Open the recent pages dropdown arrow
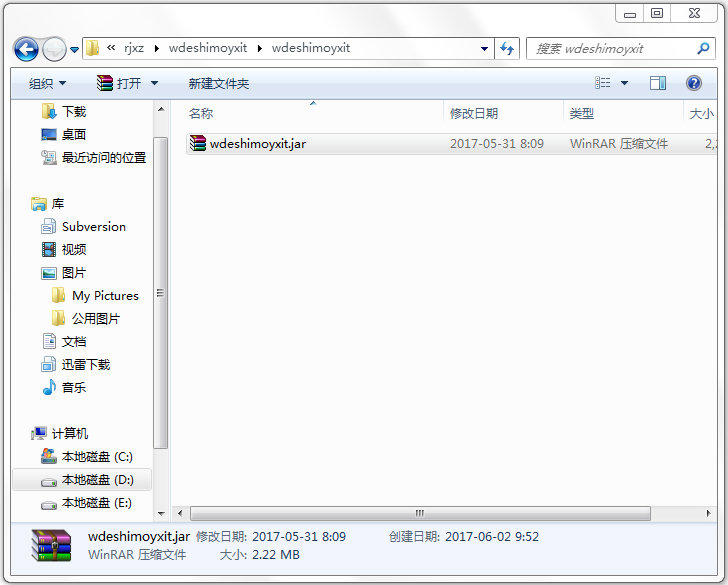This screenshot has width=728, height=585. 74,49
